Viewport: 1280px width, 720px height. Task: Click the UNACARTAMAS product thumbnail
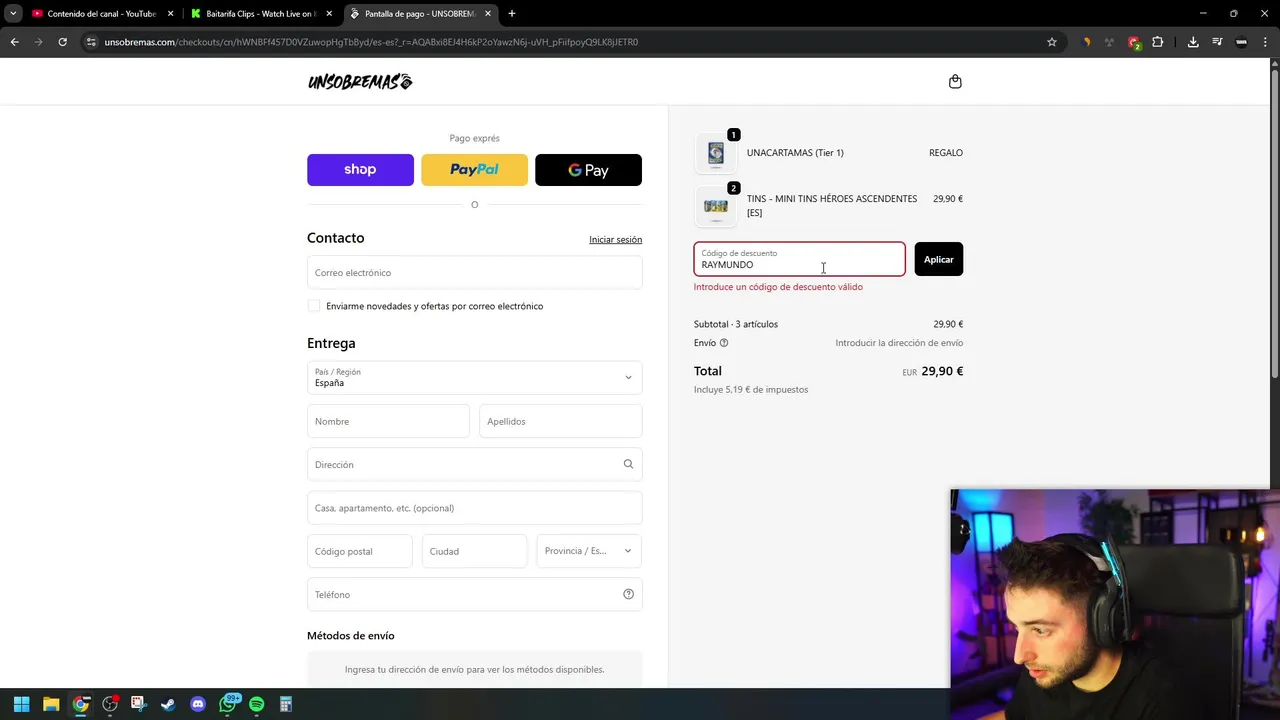coord(715,153)
